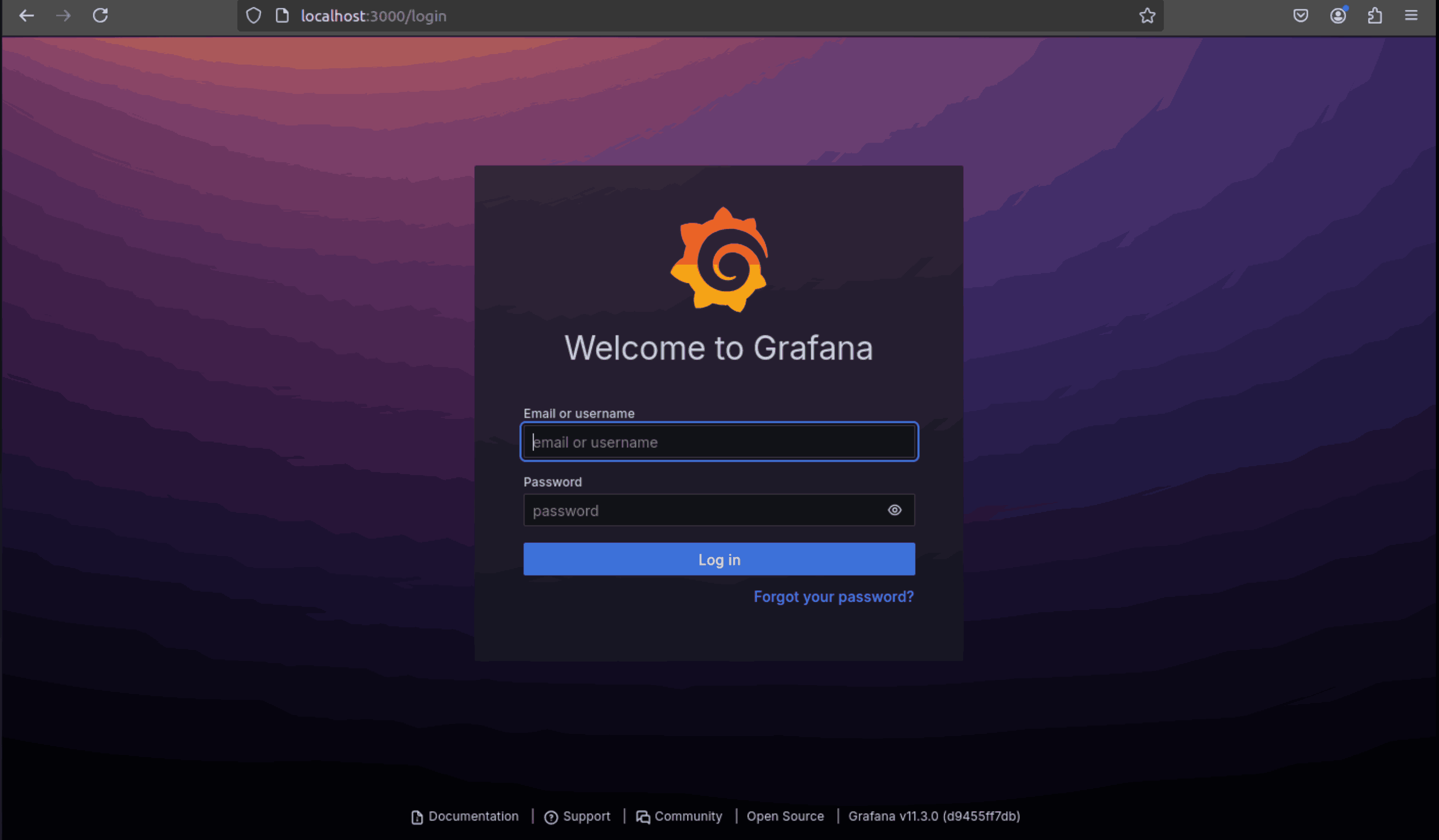1439x840 pixels.
Task: Open the Support footer link
Action: point(586,816)
